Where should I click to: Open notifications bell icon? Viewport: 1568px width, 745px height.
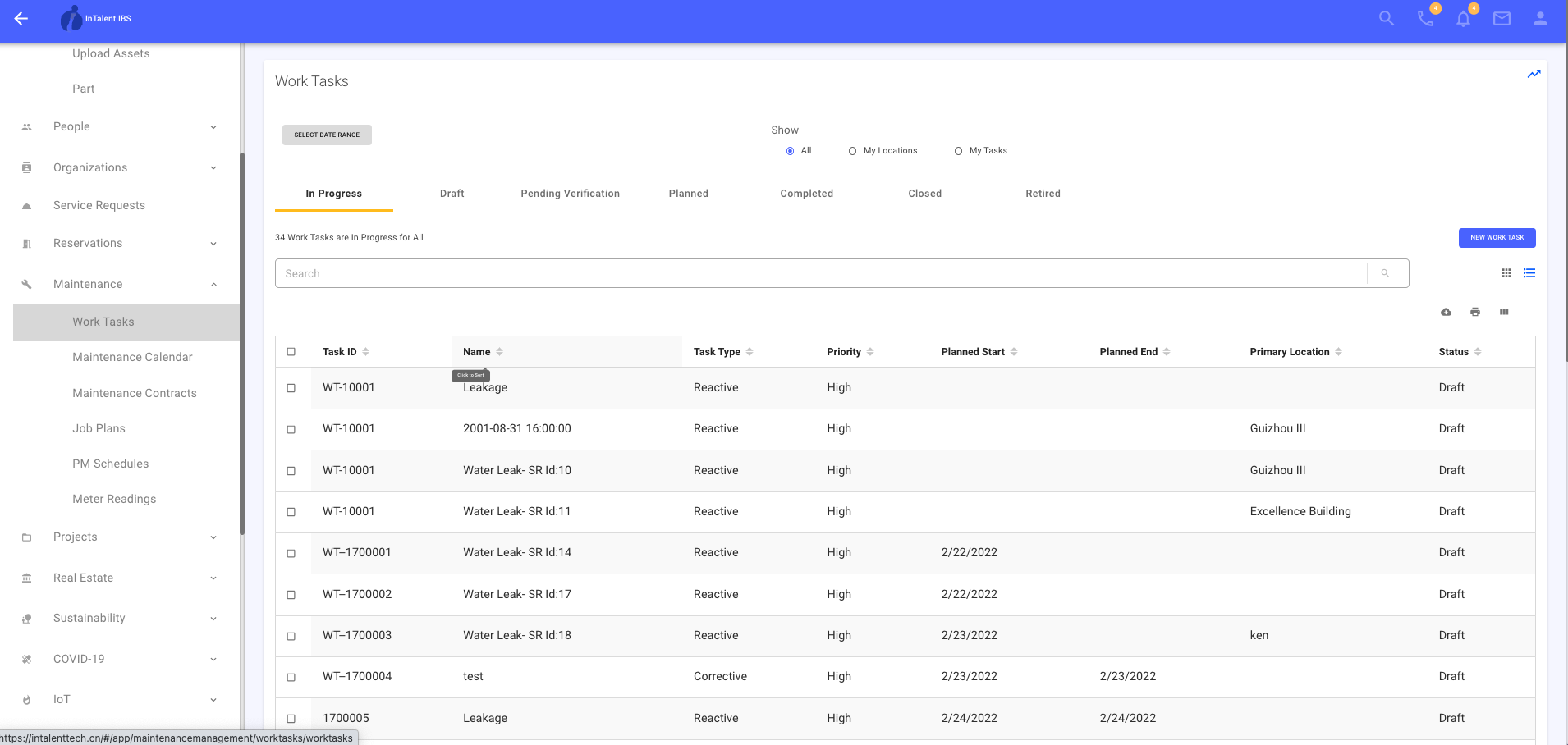tap(1464, 18)
